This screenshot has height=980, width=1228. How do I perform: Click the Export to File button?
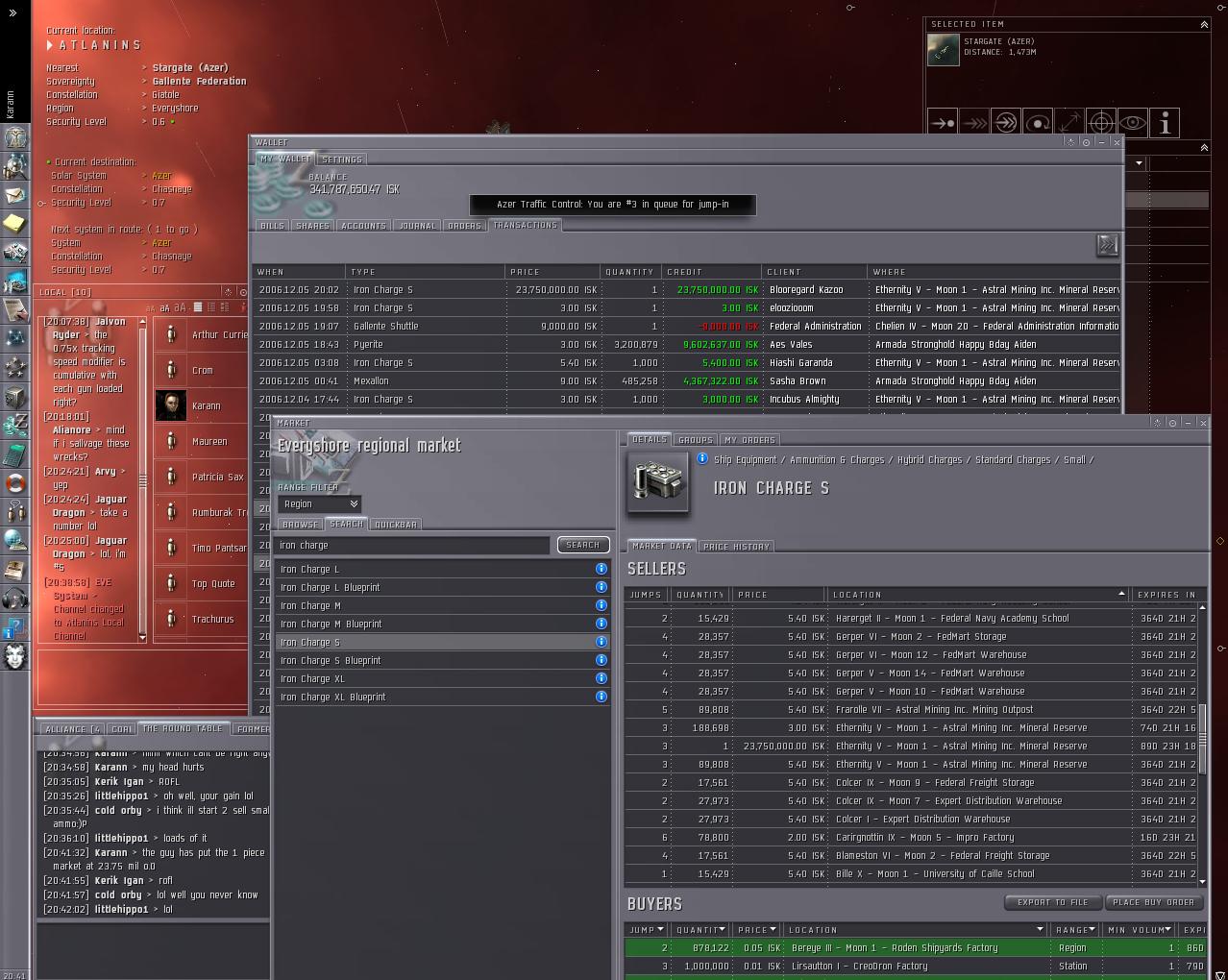1052,902
